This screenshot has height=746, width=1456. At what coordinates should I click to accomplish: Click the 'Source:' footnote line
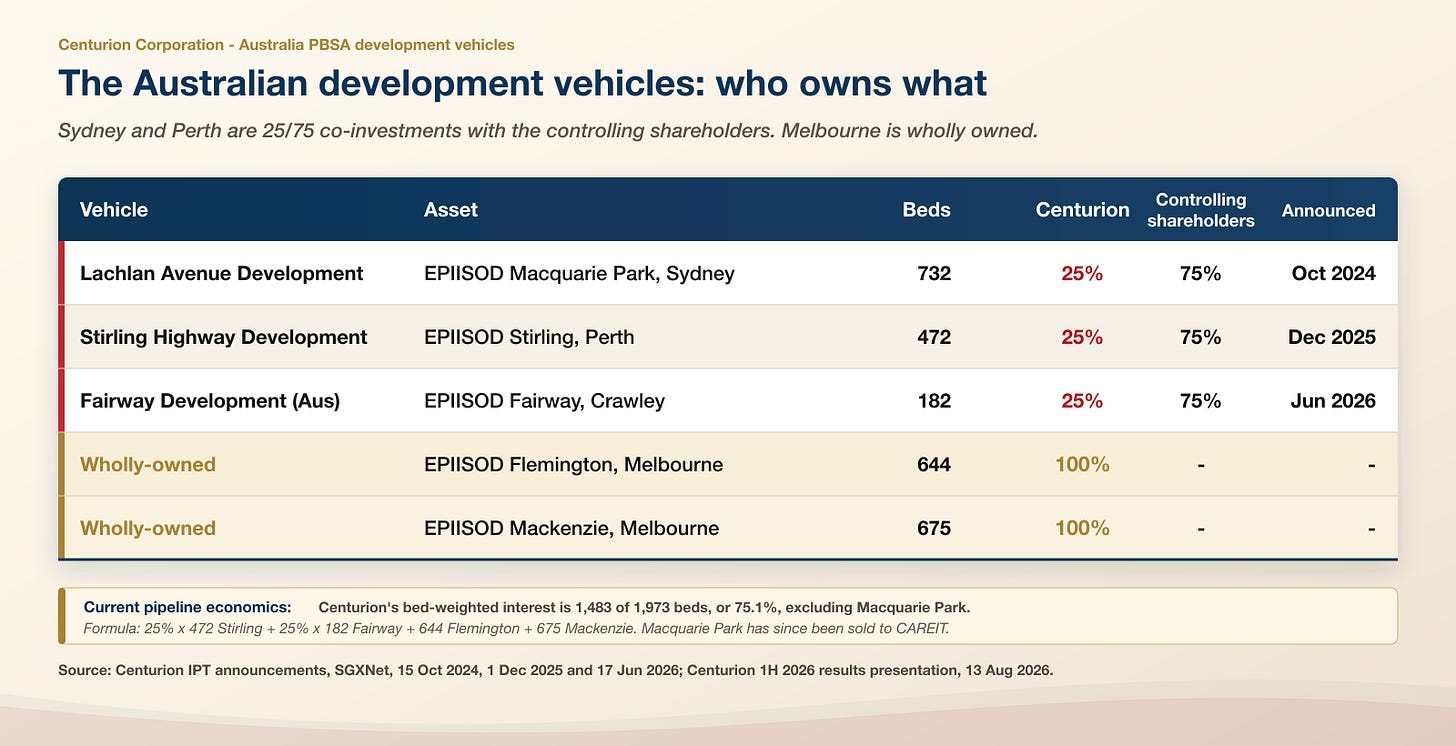coord(555,670)
